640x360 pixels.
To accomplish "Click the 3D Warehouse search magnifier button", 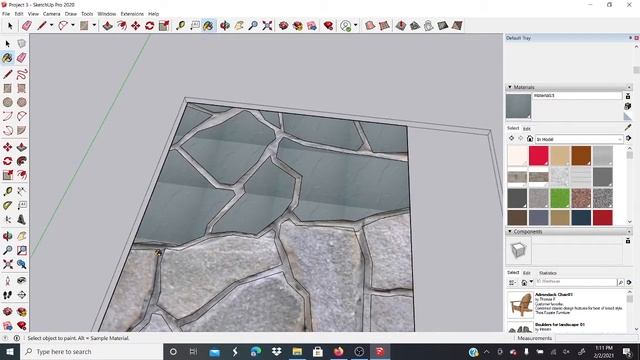I will [620, 282].
